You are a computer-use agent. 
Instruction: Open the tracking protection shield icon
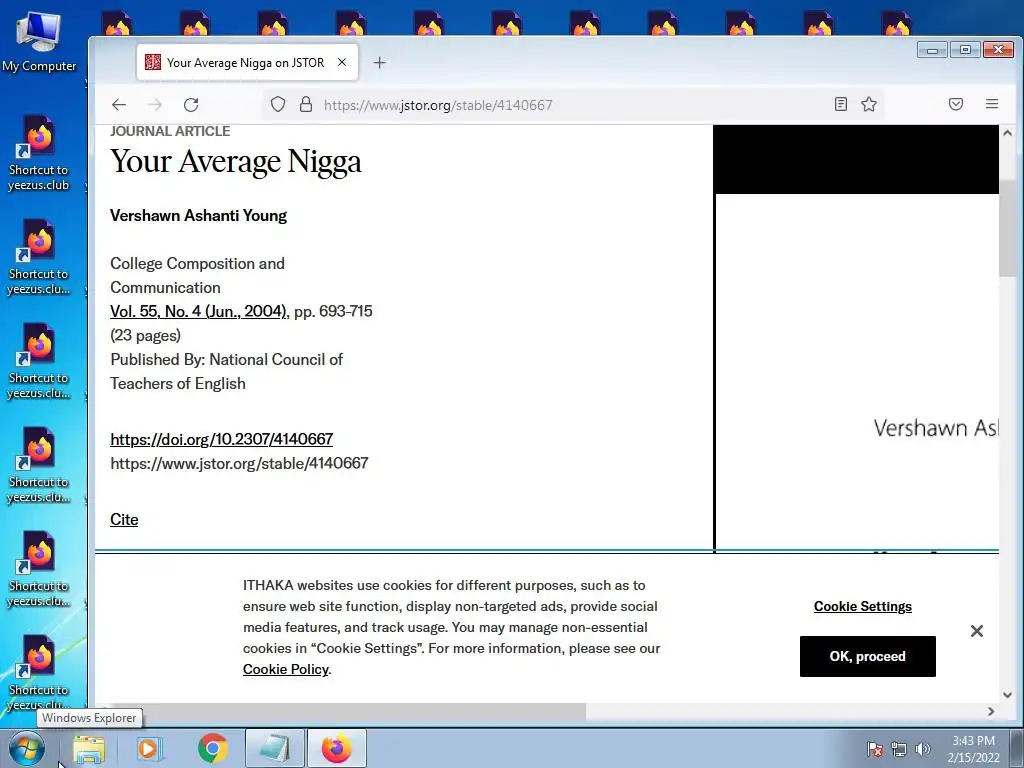(278, 104)
